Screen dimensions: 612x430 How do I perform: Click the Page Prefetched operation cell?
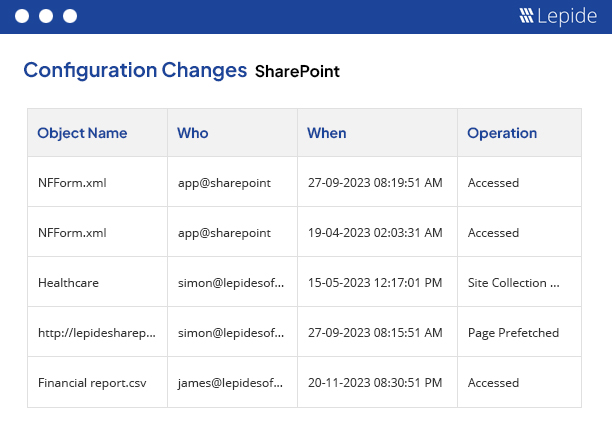(x=513, y=333)
